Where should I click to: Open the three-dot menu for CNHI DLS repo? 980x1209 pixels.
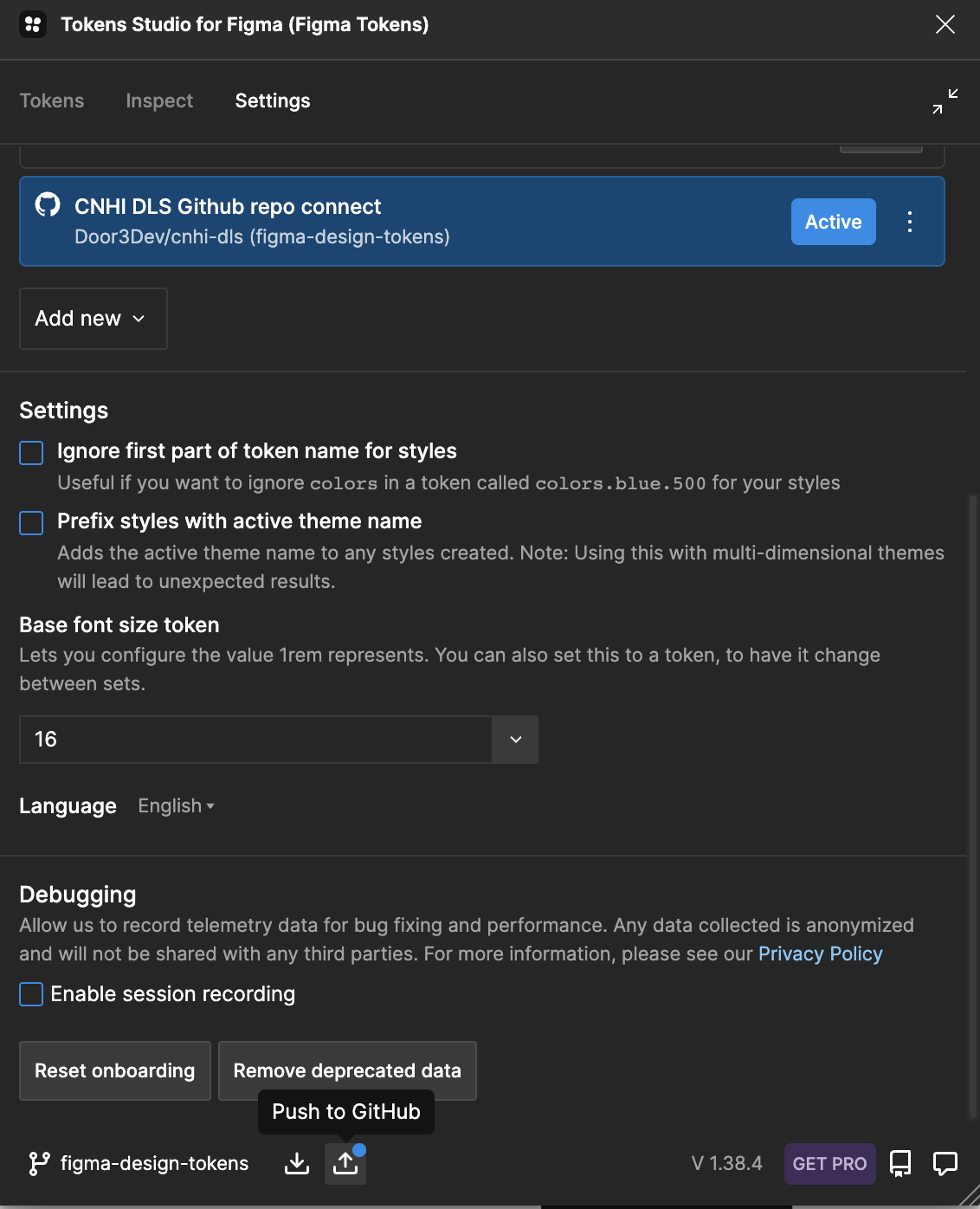[x=910, y=222]
